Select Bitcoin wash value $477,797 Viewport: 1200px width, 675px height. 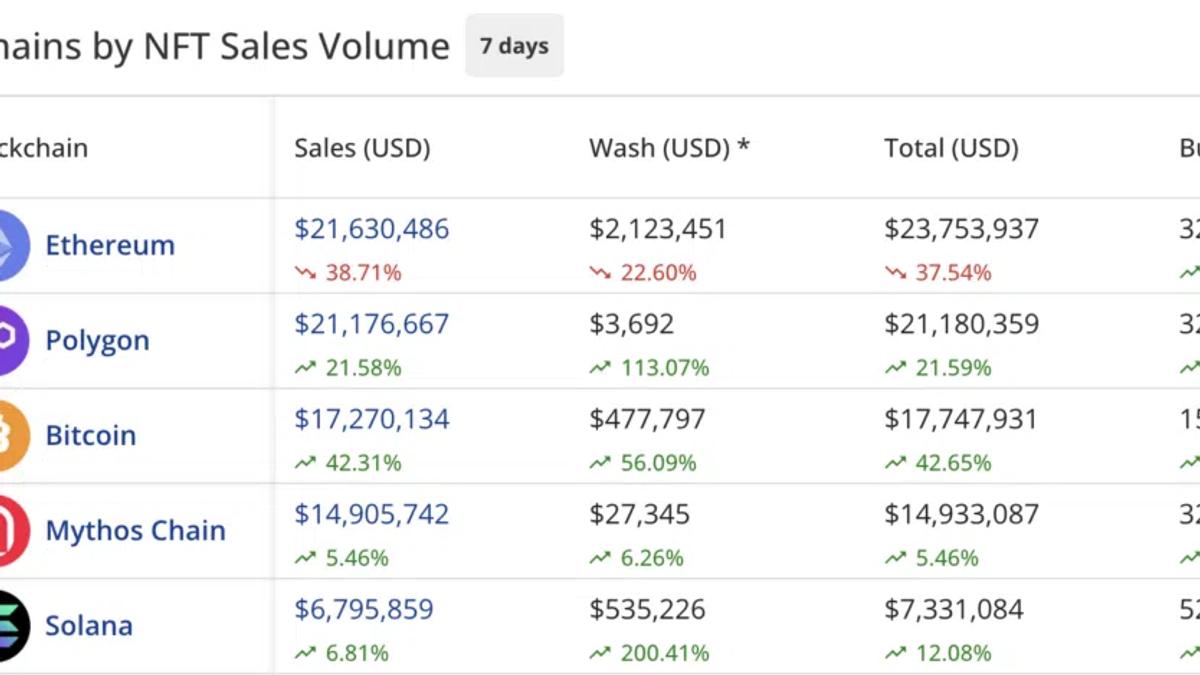point(647,419)
